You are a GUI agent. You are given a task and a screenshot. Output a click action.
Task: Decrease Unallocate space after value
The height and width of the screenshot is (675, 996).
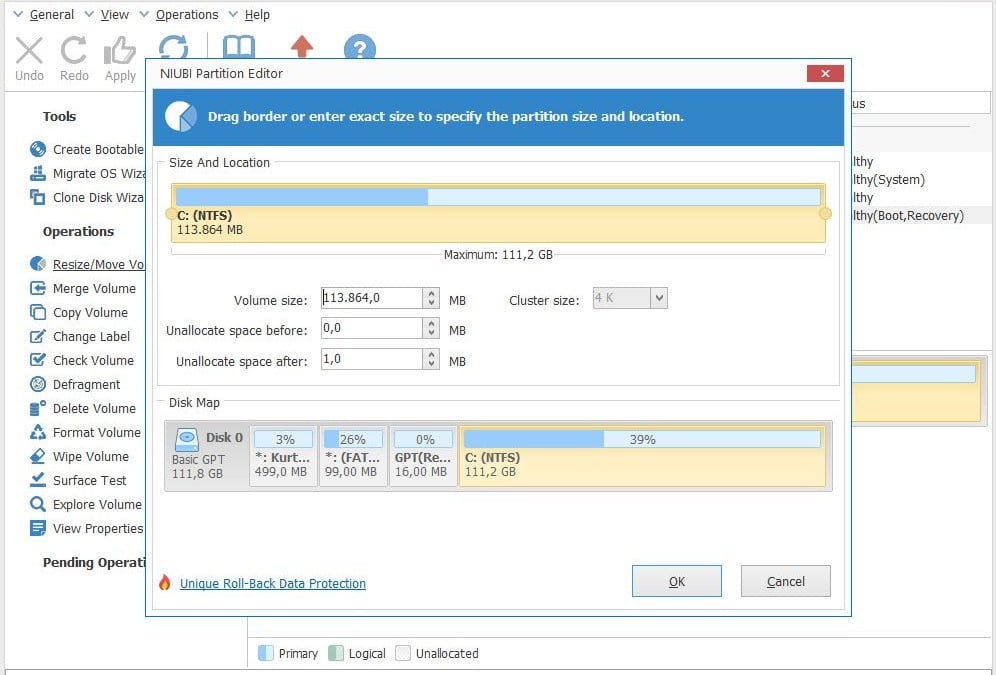(x=431, y=364)
